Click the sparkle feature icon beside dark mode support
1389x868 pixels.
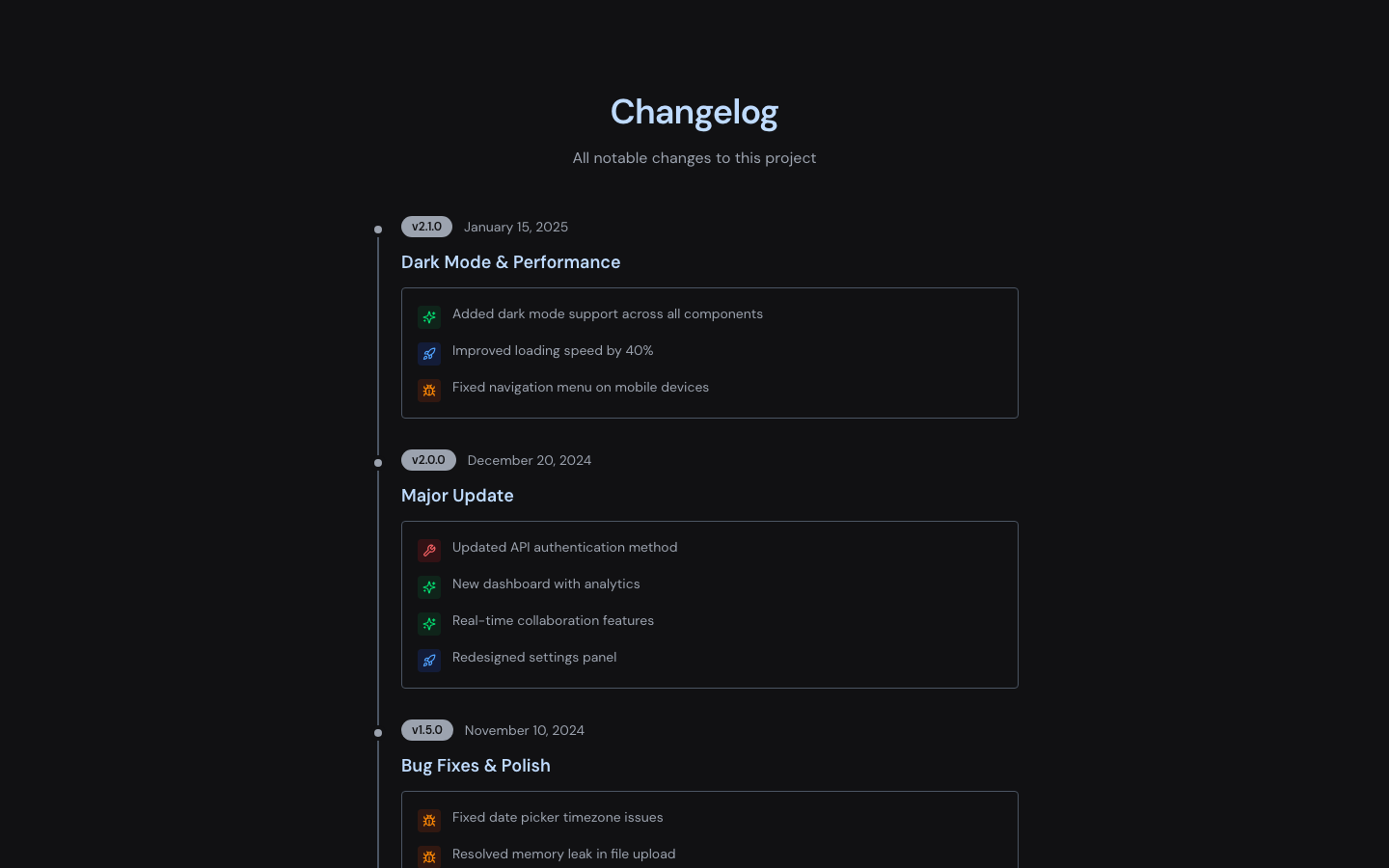429,316
